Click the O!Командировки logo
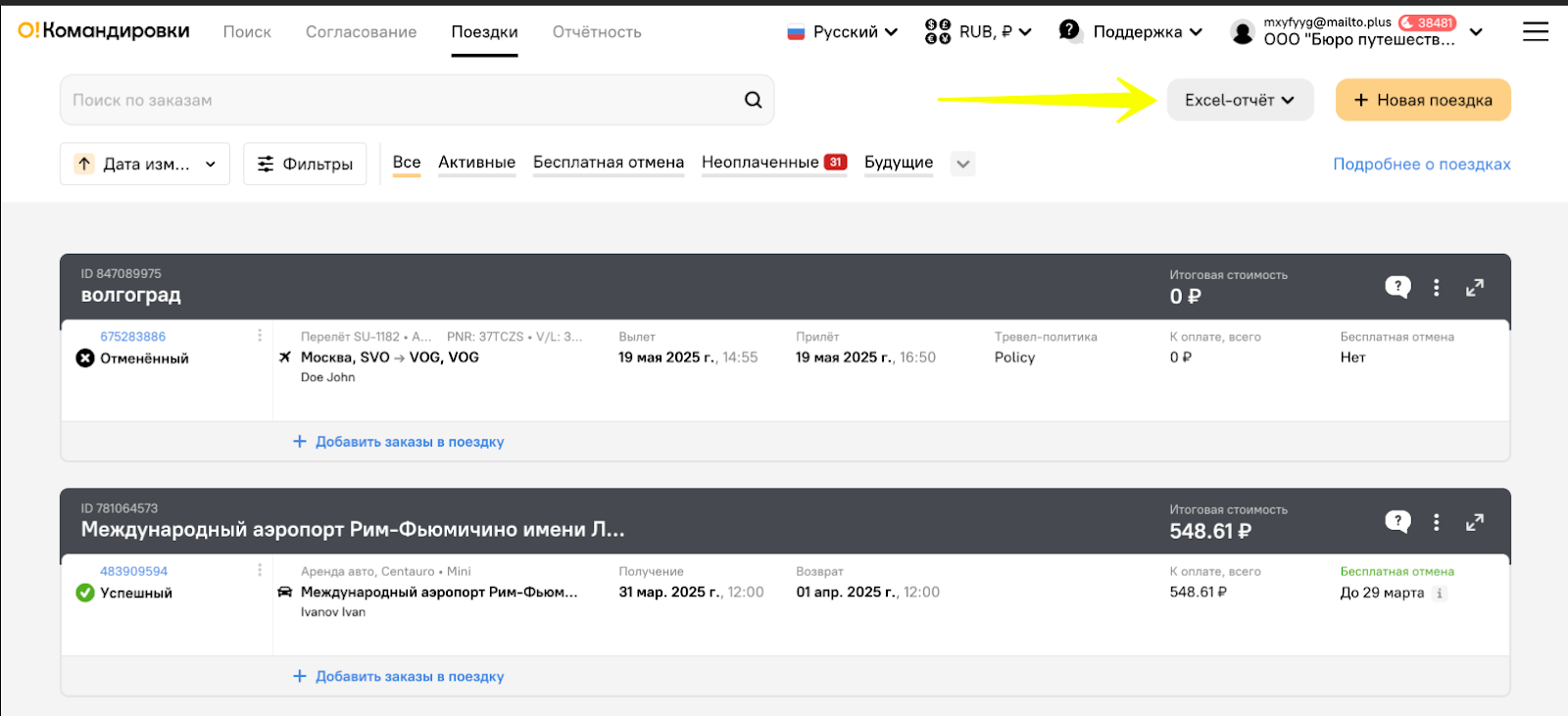This screenshot has width=1568, height=716. [104, 31]
